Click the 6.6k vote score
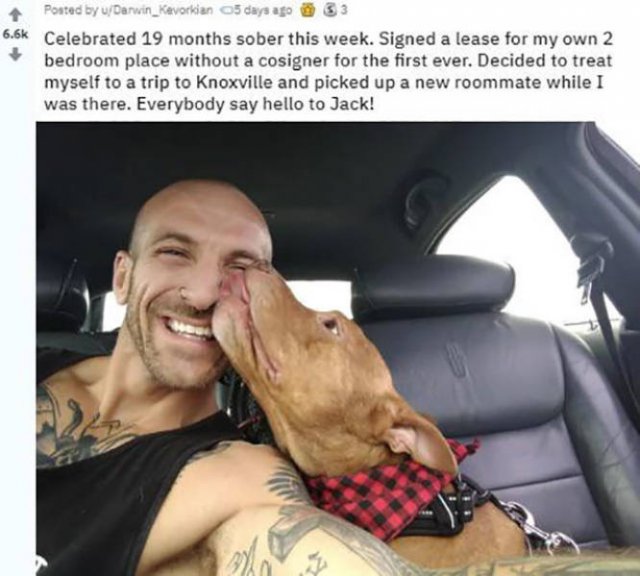Image resolution: width=640 pixels, height=576 pixels. coord(15,35)
